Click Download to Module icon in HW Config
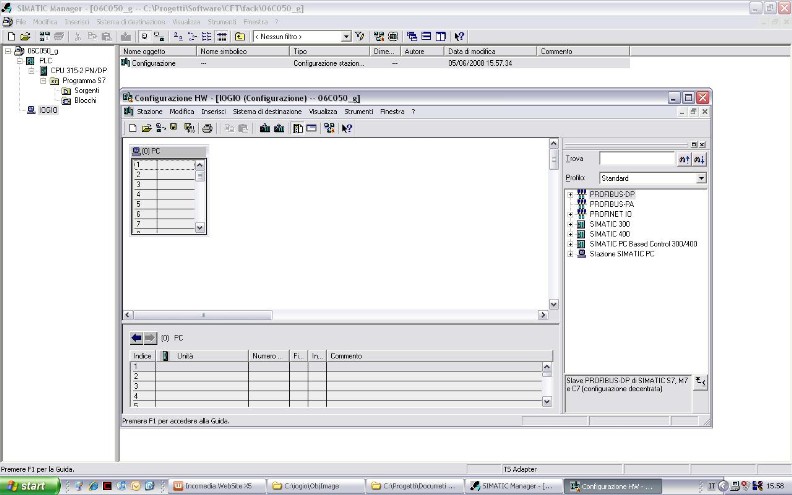The image size is (792, 495). (x=265, y=128)
